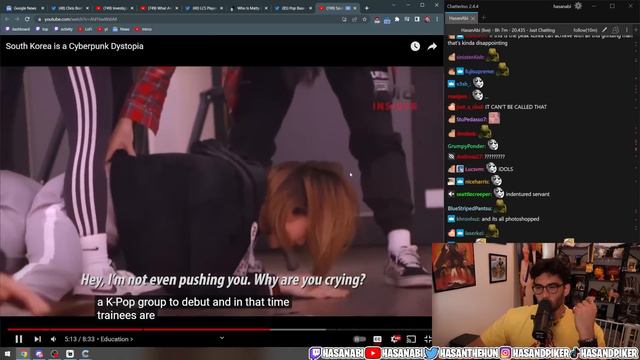Open the Lofi bookmark

pos(85,29)
